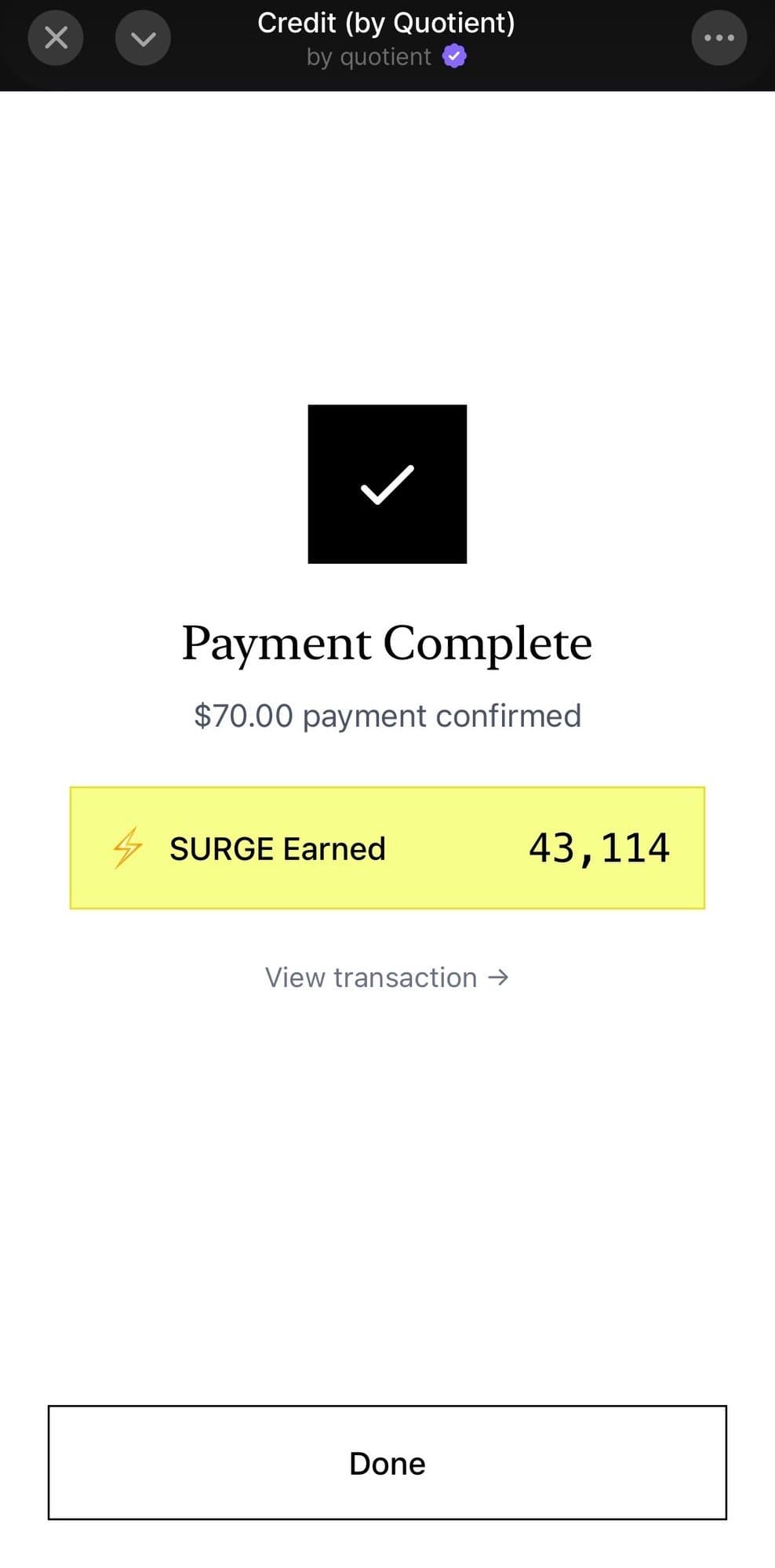The width and height of the screenshot is (775, 1568).
Task: Open the three-dot more options menu
Action: (x=719, y=38)
